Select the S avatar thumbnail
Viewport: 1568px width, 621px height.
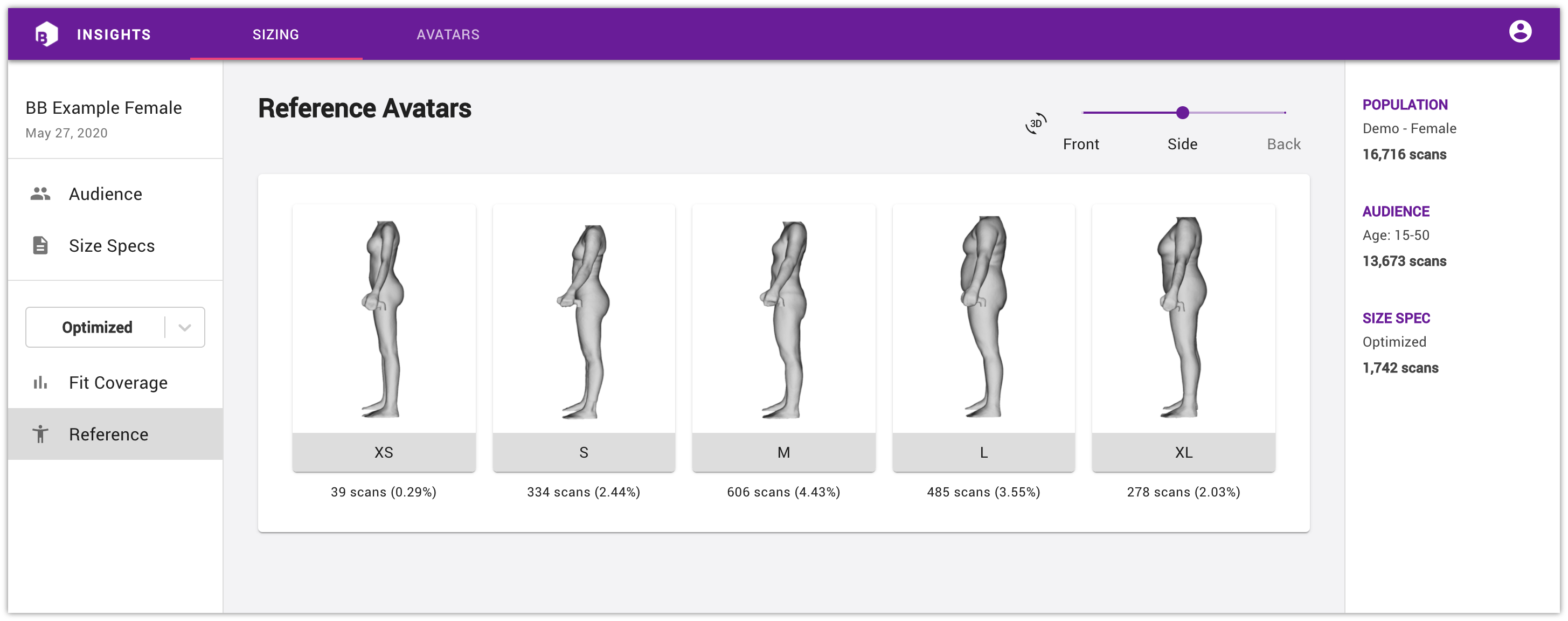[584, 319]
